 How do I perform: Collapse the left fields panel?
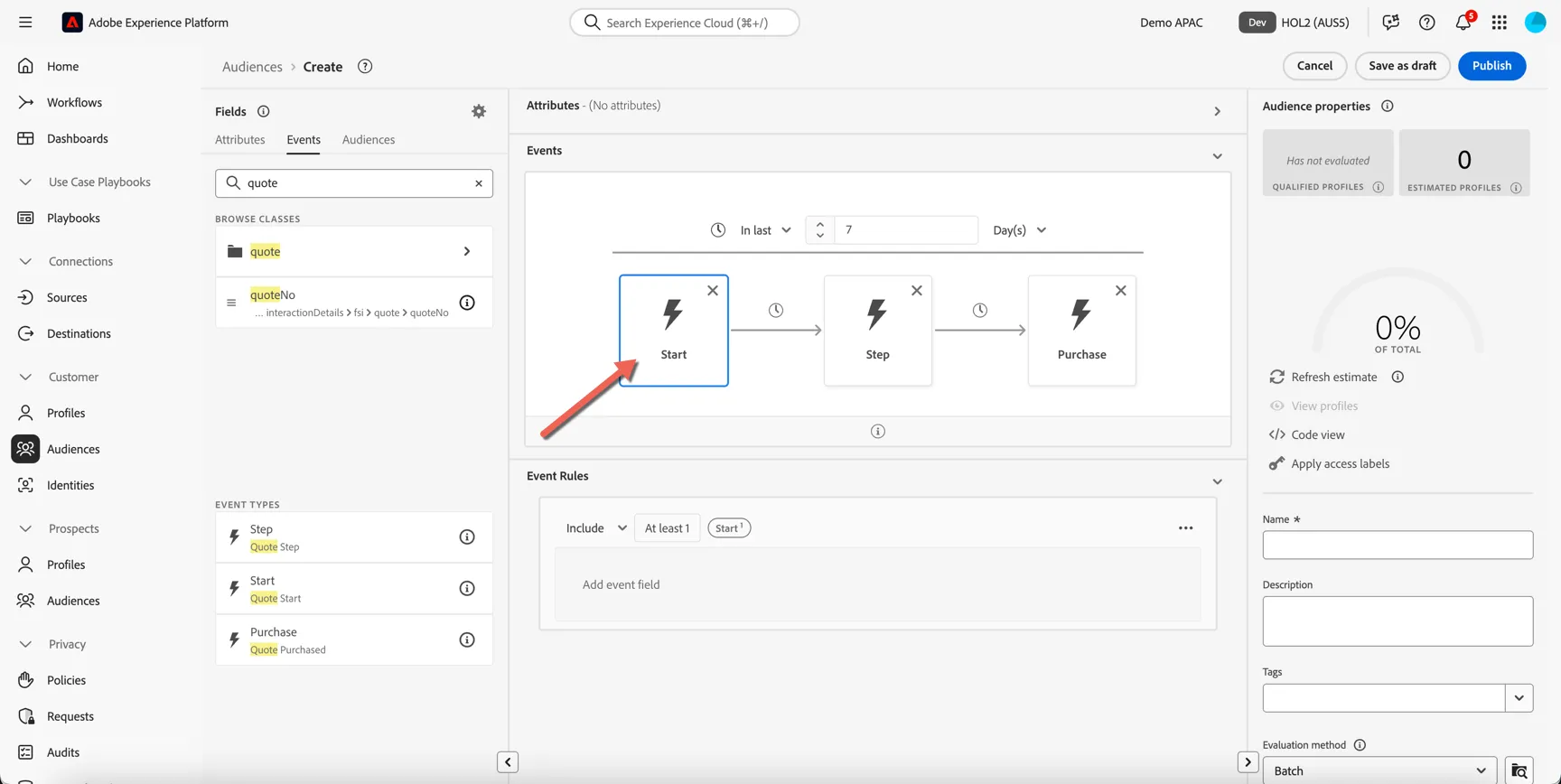(x=508, y=762)
